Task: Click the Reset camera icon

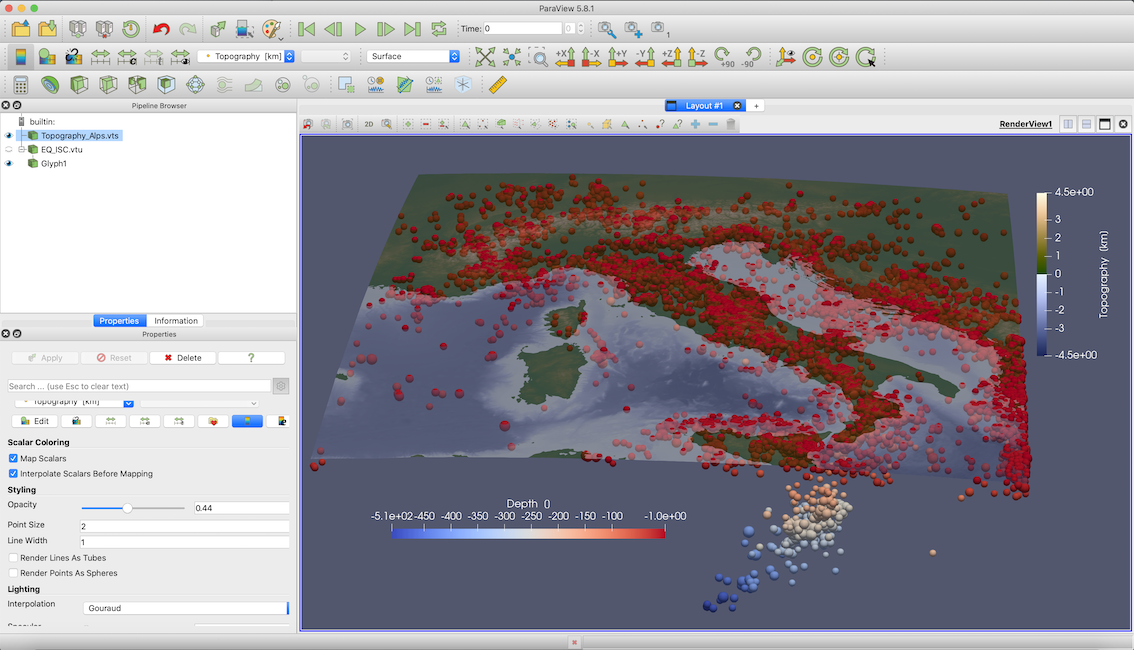Action: (485, 56)
